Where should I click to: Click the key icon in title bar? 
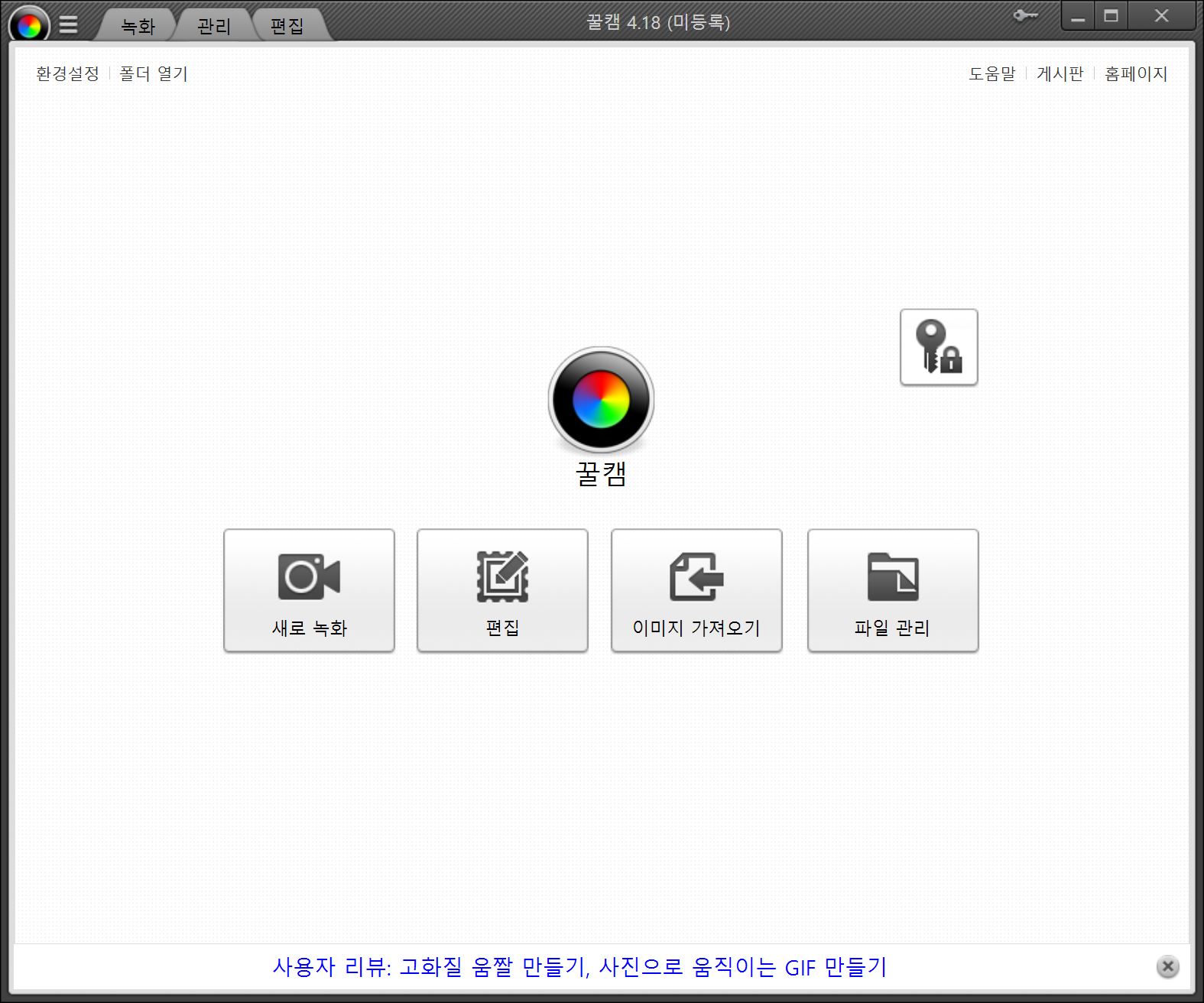tap(1025, 15)
